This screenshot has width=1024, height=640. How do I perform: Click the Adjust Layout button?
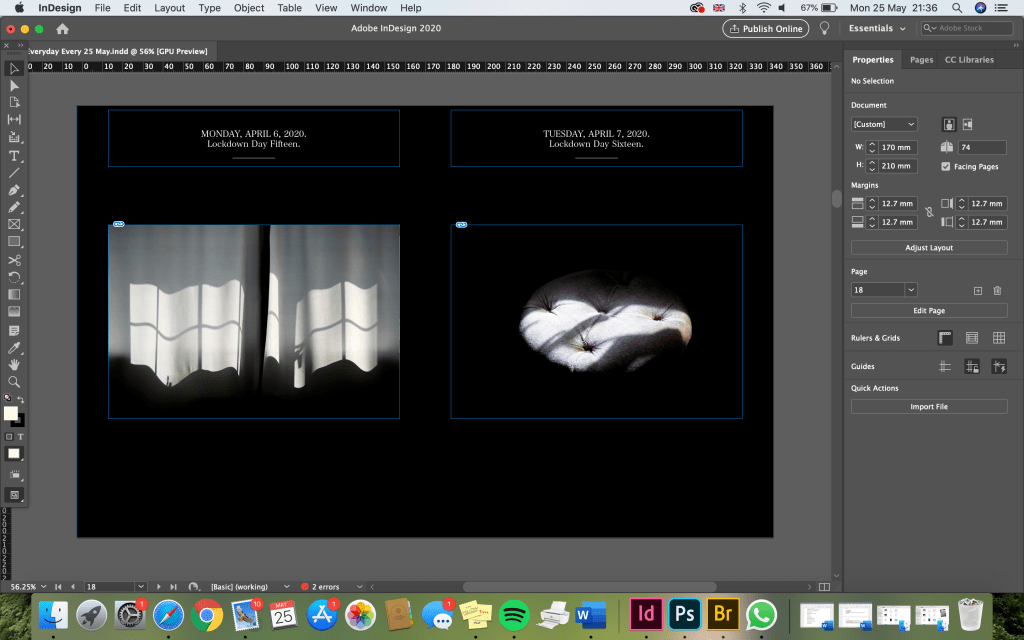tap(929, 247)
